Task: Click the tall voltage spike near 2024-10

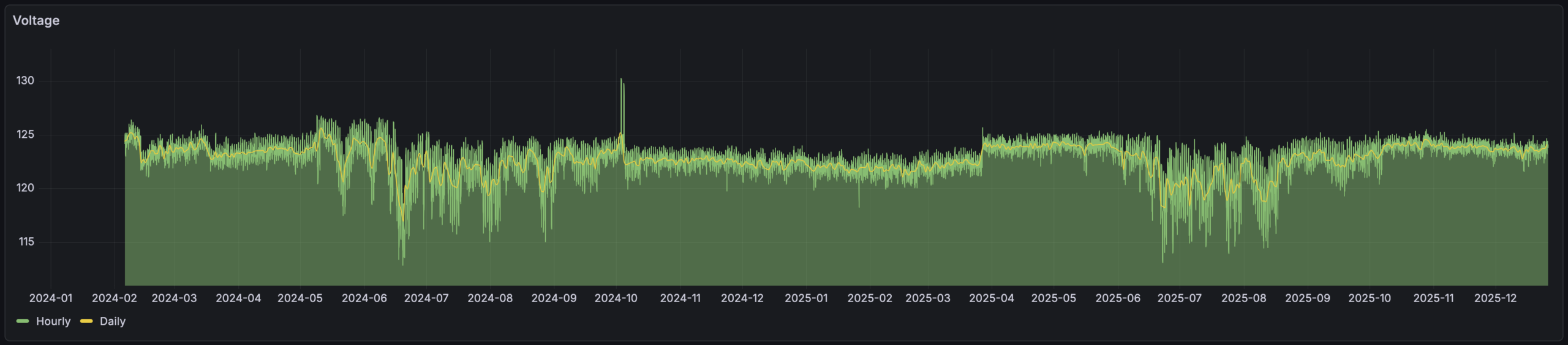Action: [622, 83]
